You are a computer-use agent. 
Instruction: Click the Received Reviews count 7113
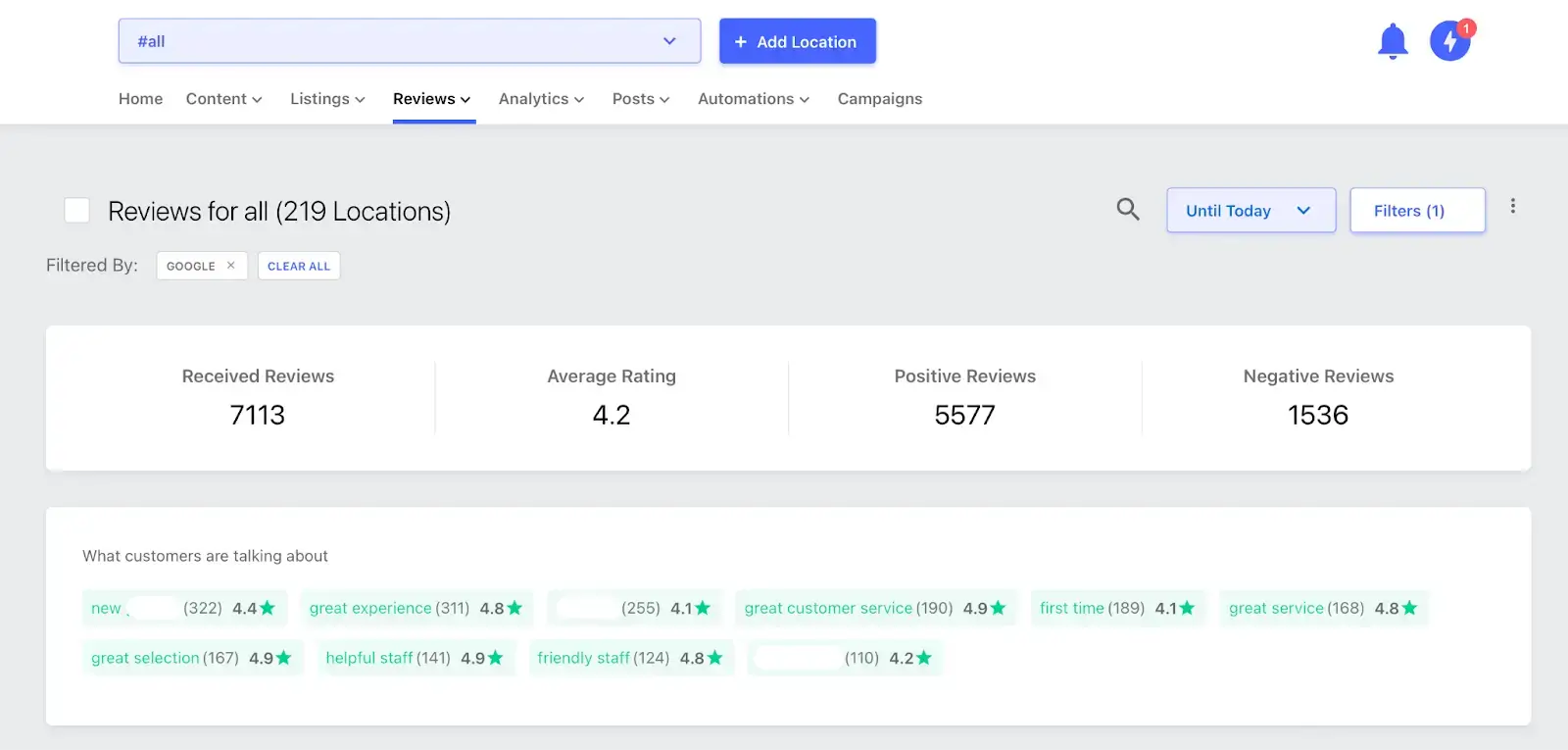[258, 415]
